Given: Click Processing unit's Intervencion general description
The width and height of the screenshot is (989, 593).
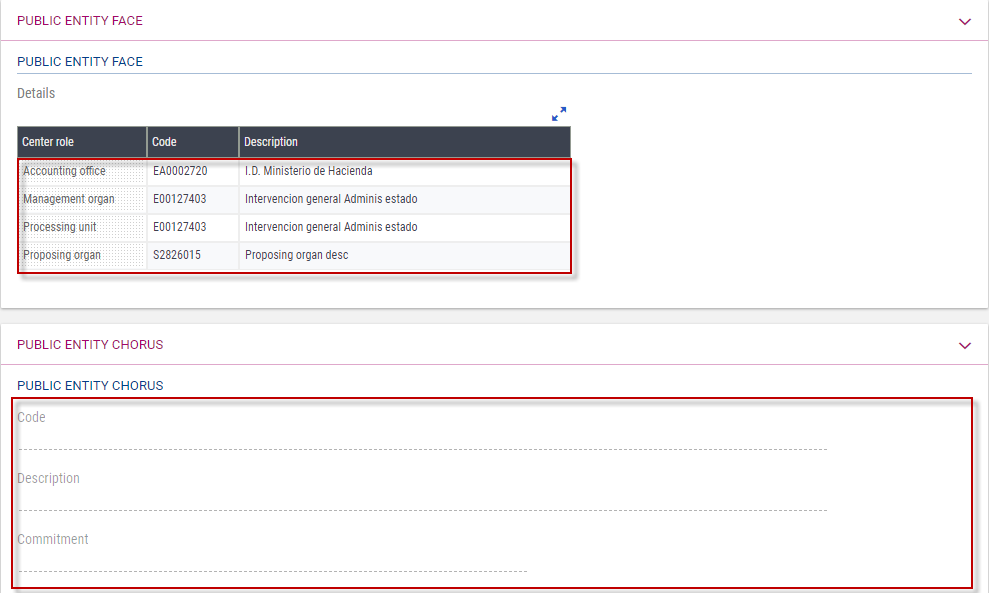Looking at the screenshot, I should (331, 227).
